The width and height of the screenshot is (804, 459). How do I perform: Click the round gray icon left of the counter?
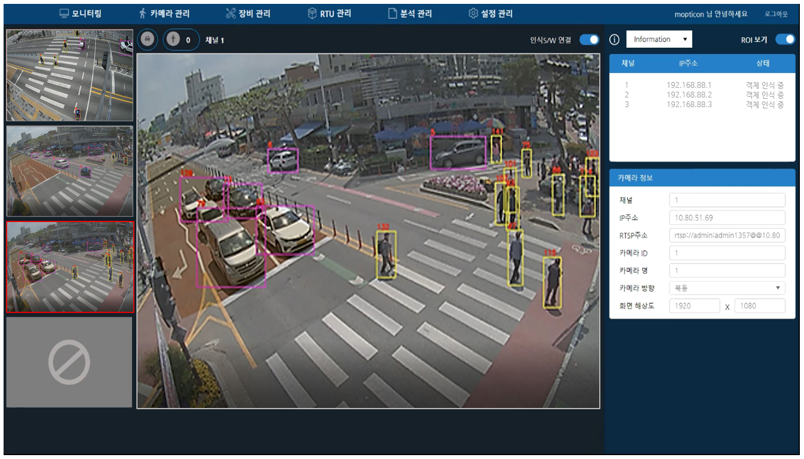tap(147, 40)
